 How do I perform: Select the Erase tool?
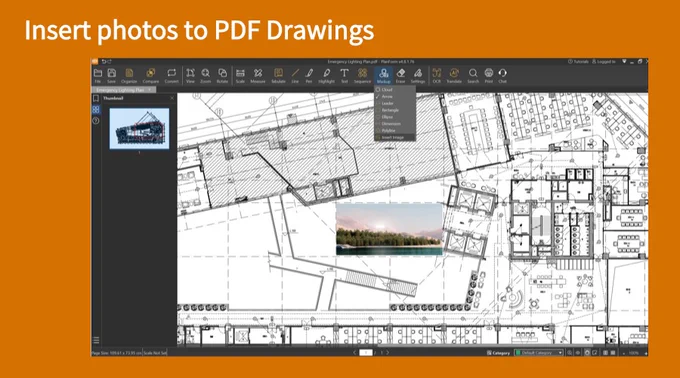click(x=400, y=75)
